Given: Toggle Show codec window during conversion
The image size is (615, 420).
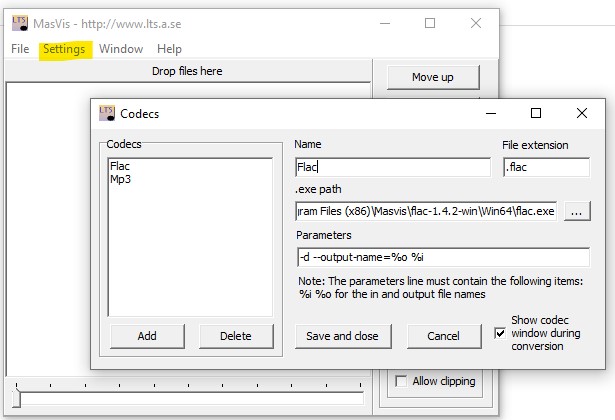Looking at the screenshot, I should click(x=501, y=333).
